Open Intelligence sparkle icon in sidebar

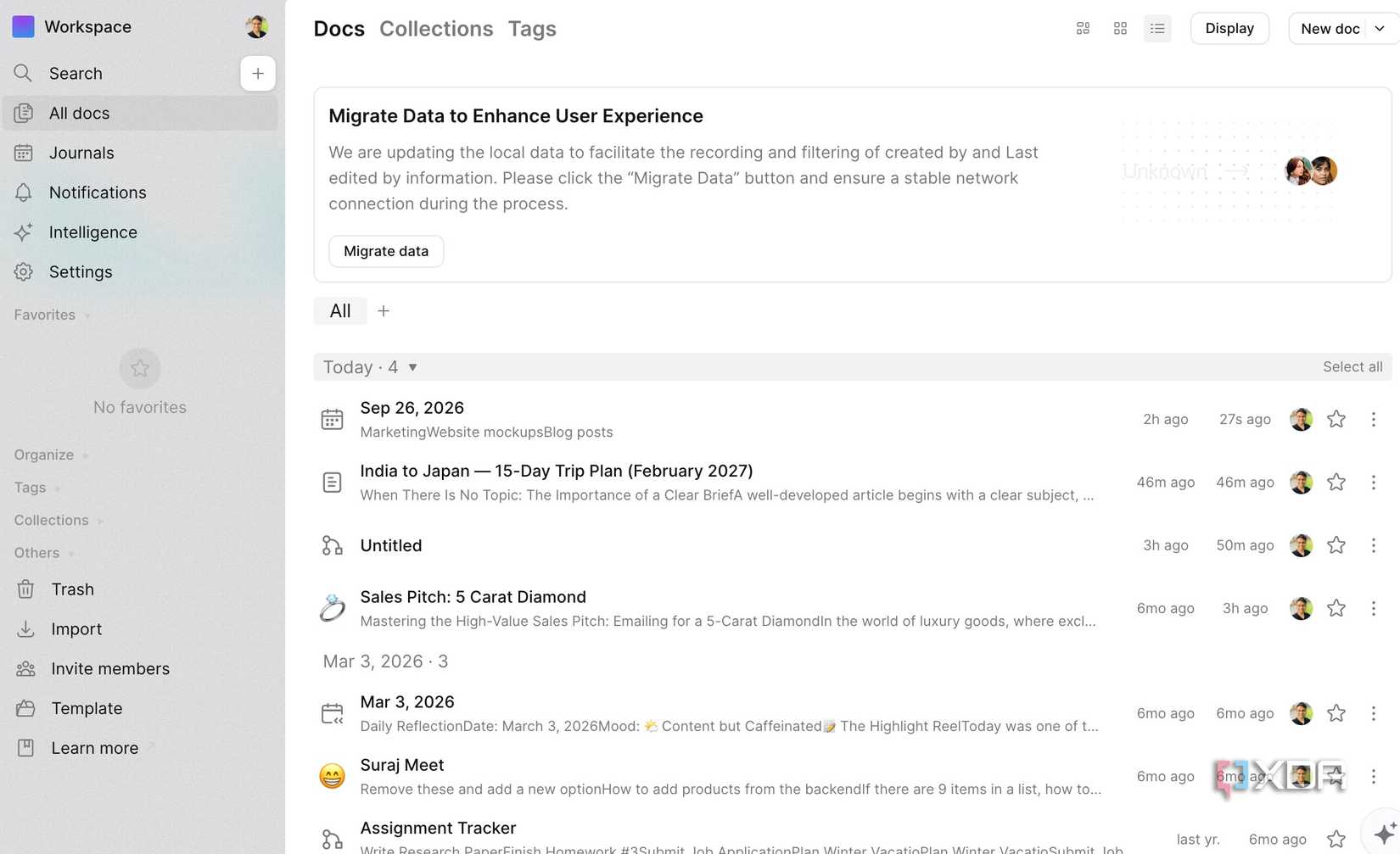[x=24, y=232]
